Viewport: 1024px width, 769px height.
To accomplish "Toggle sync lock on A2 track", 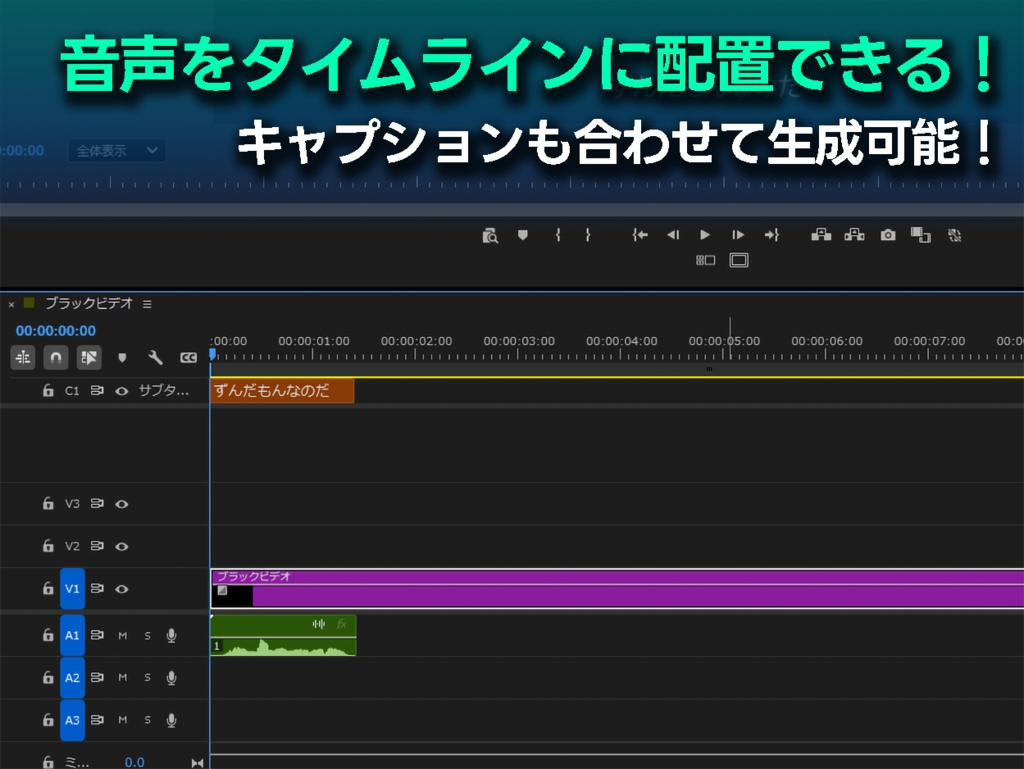I will point(97,678).
